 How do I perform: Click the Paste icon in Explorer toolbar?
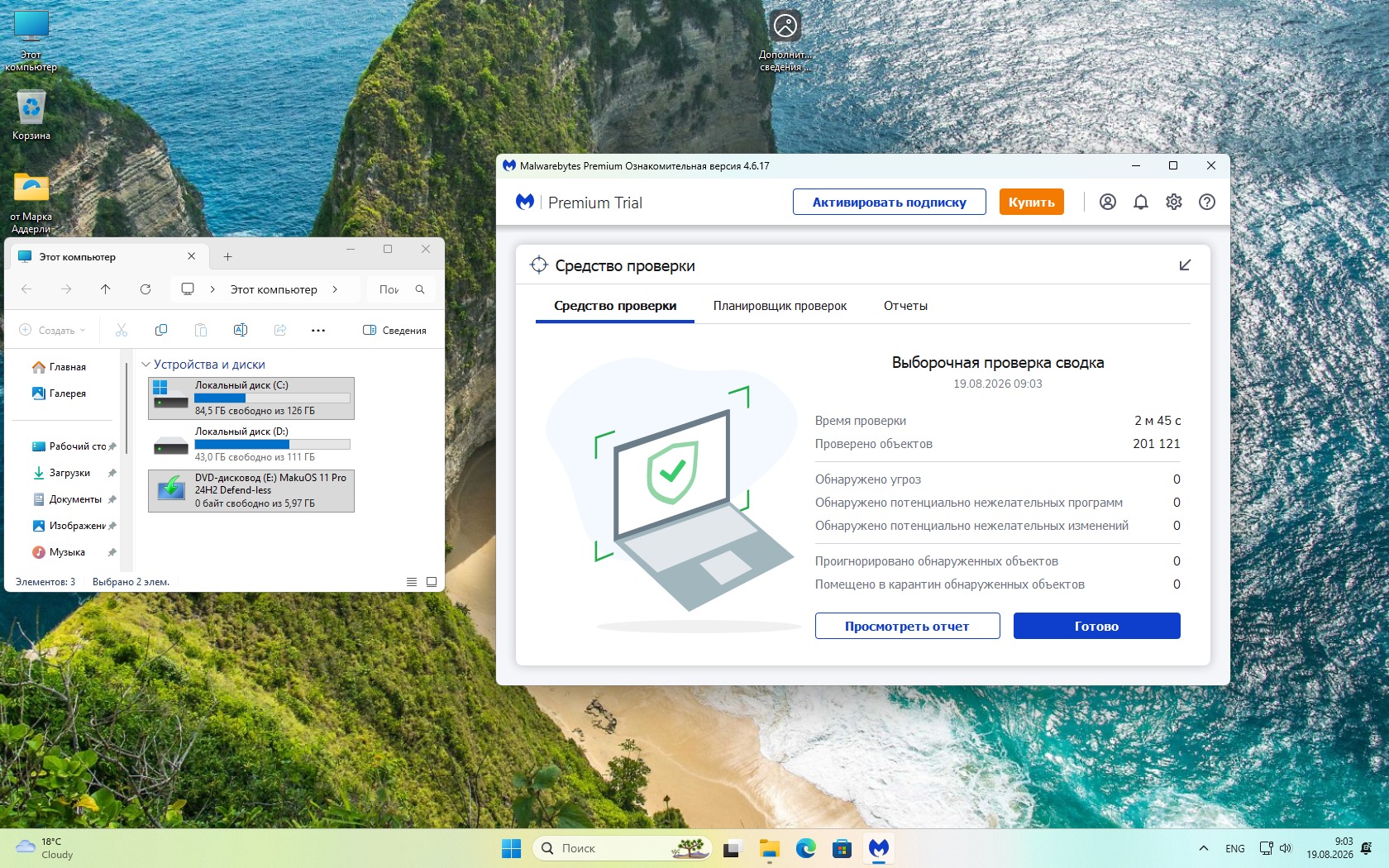[201, 330]
